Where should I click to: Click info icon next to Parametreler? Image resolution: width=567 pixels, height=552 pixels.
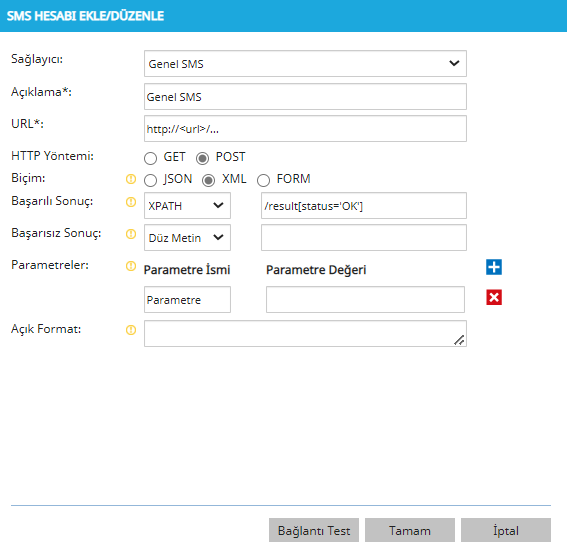131,266
